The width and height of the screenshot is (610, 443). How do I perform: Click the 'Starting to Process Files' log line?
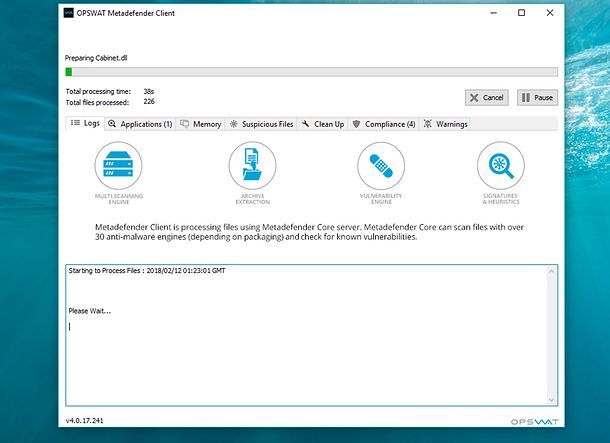[147, 270]
